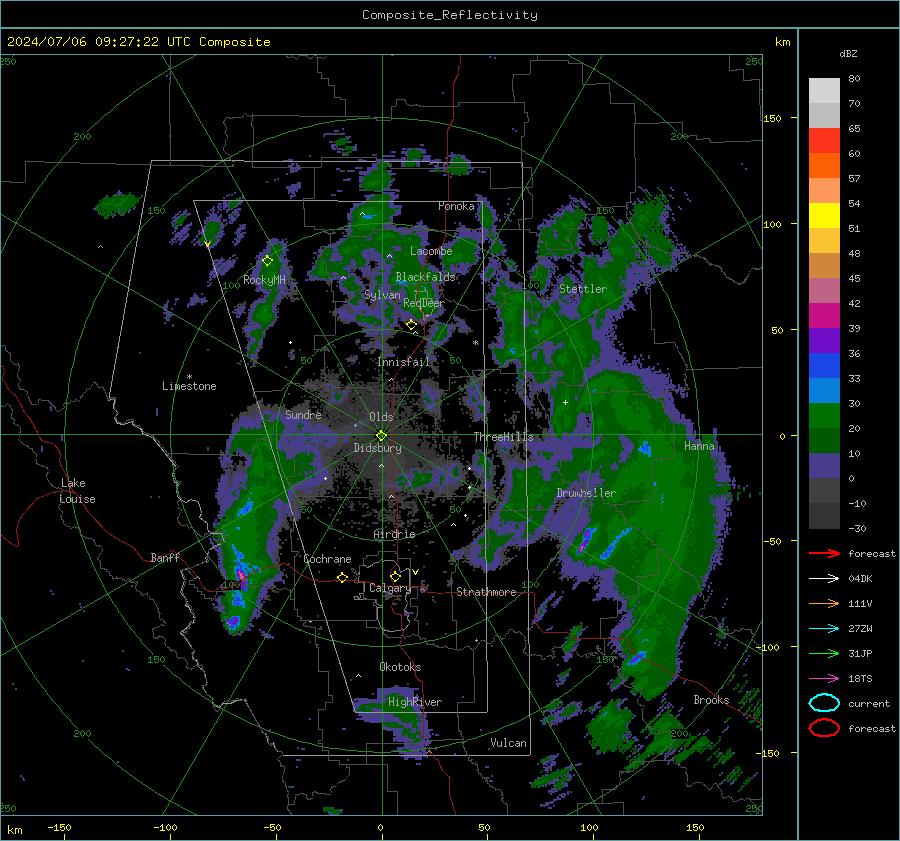Click the Hanna town label
The height and width of the screenshot is (841, 900).
[699, 446]
